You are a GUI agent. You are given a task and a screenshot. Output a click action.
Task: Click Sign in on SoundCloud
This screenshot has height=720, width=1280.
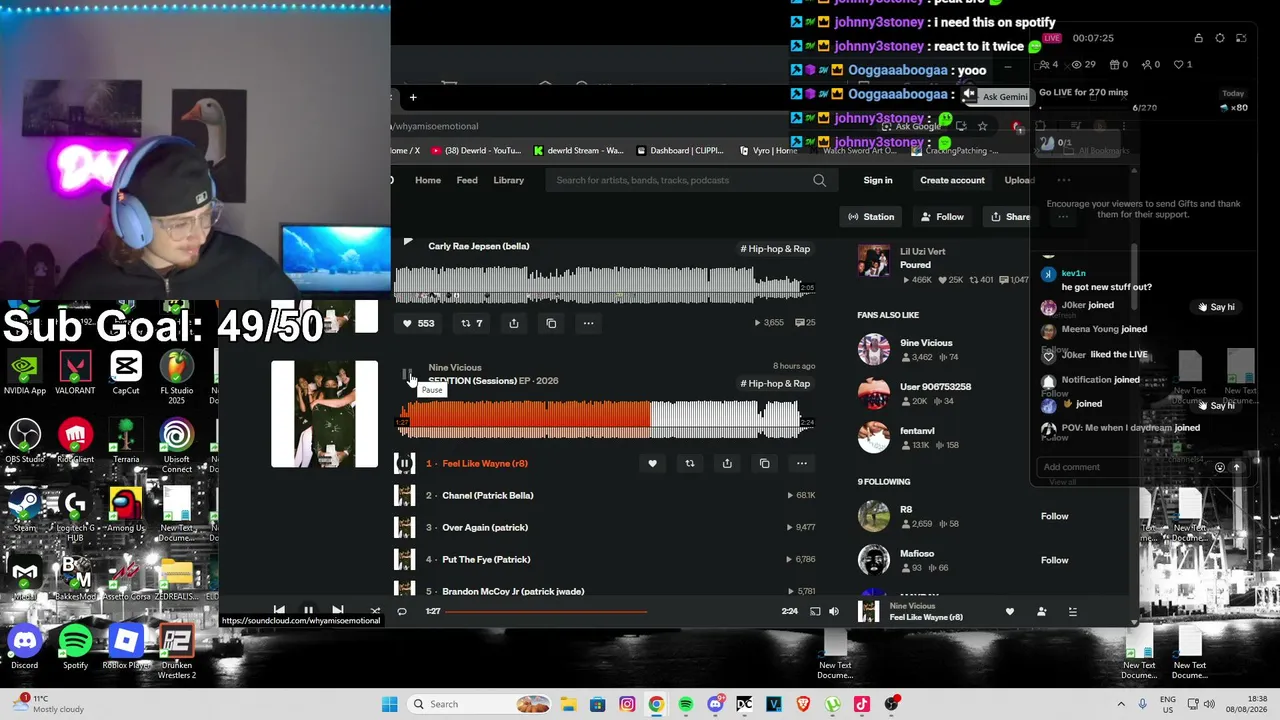click(x=878, y=180)
